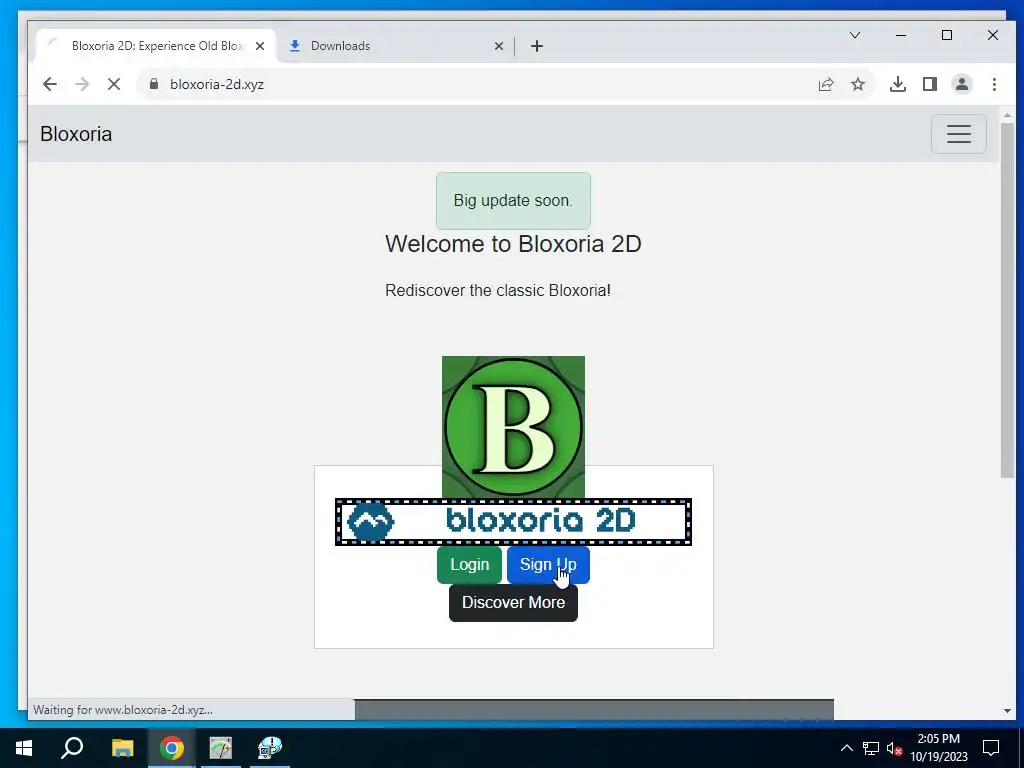The image size is (1024, 768).
Task: Click the Bloxoria brand link
Action: (x=76, y=134)
